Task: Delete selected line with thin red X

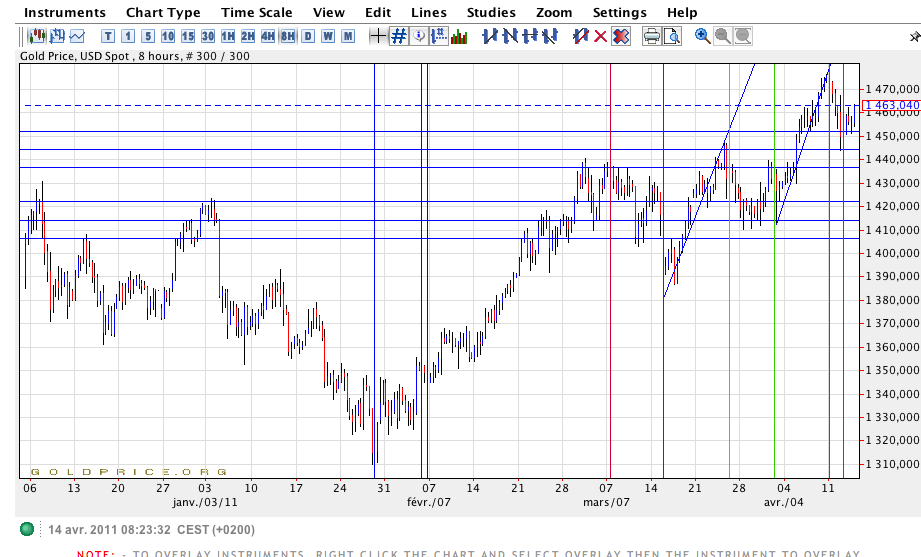Action: pos(600,36)
